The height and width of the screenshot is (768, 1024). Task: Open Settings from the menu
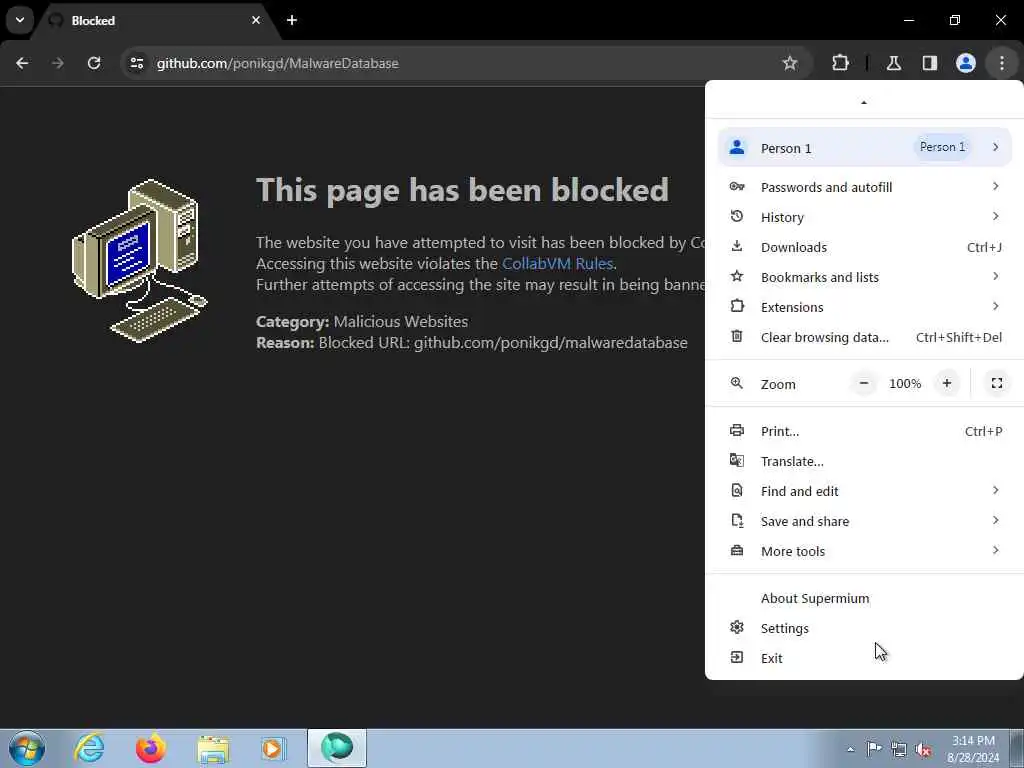click(x=865, y=629)
